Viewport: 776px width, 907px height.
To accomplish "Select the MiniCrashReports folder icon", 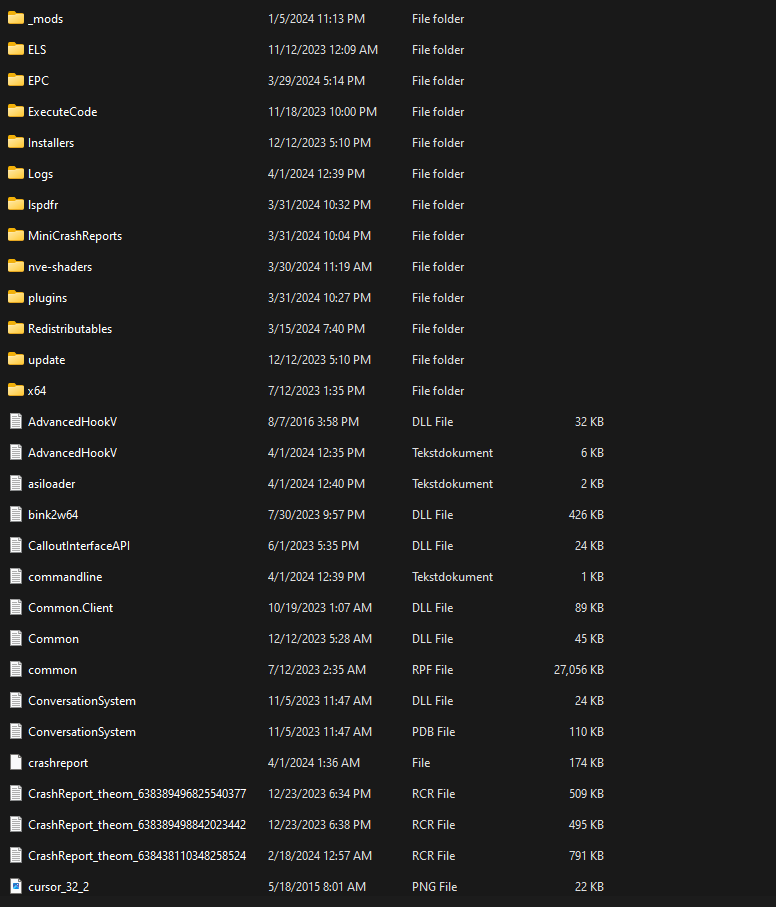I will click(x=16, y=235).
